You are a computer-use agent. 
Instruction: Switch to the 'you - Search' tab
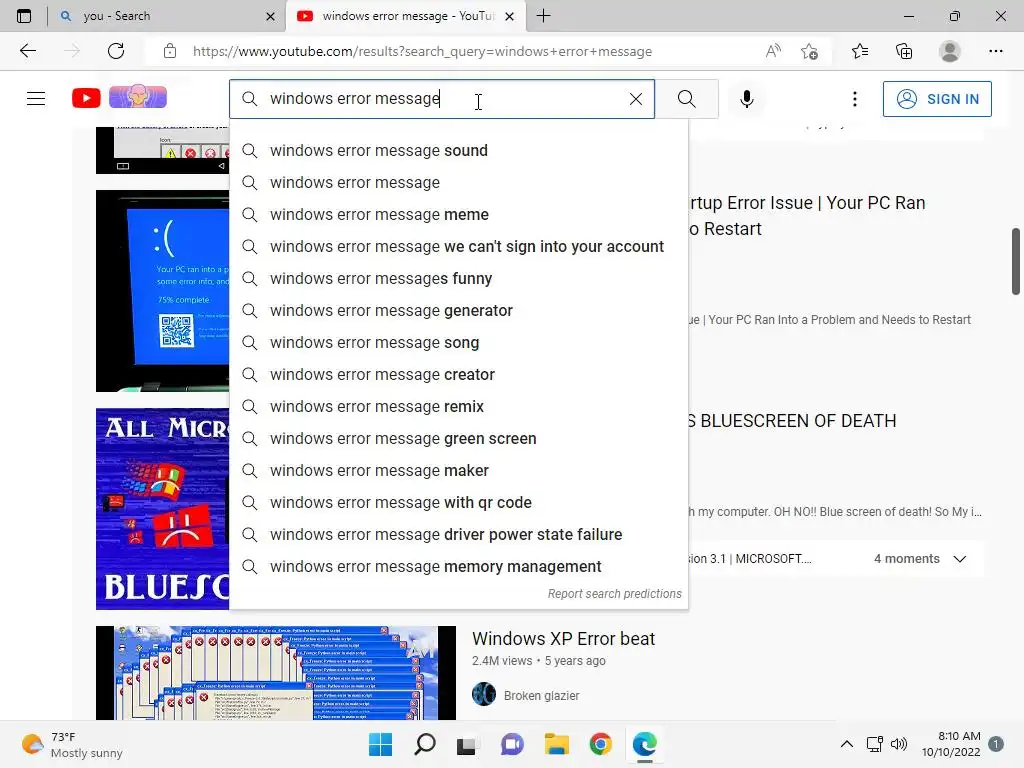click(168, 16)
